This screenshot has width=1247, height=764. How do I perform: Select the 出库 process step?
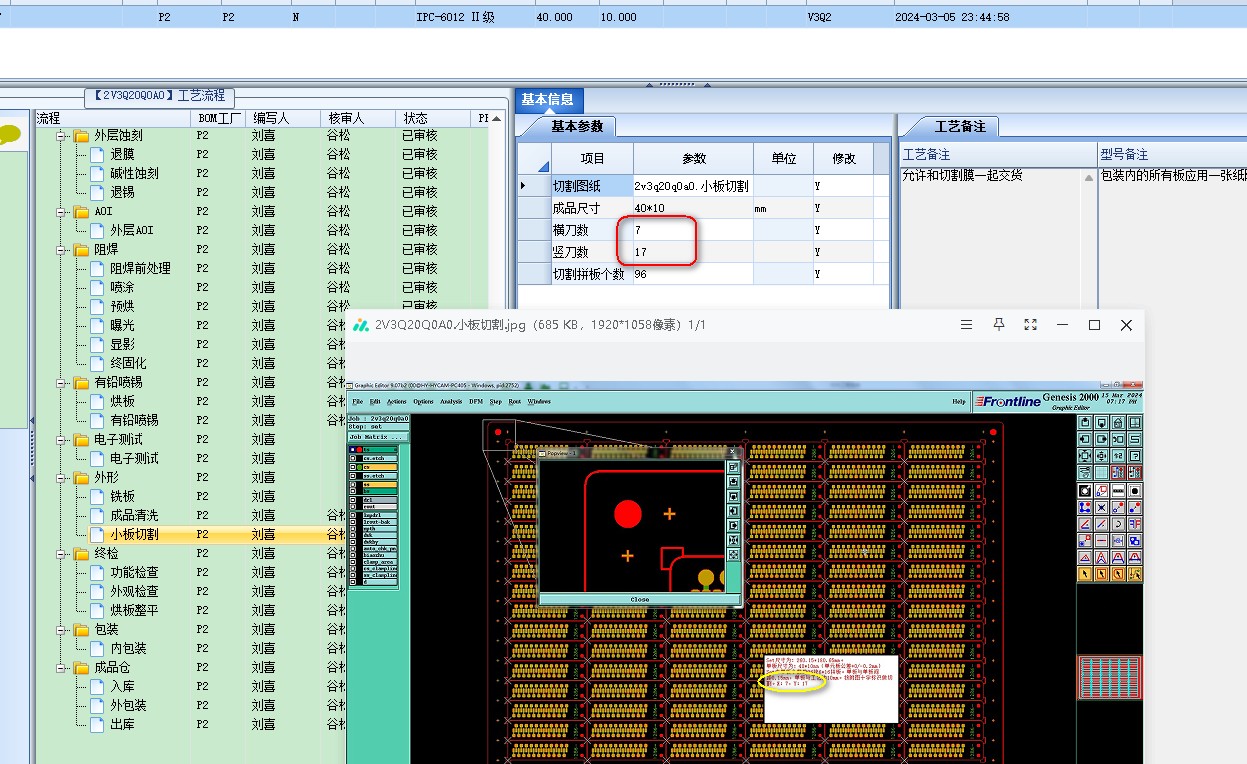pos(122,725)
